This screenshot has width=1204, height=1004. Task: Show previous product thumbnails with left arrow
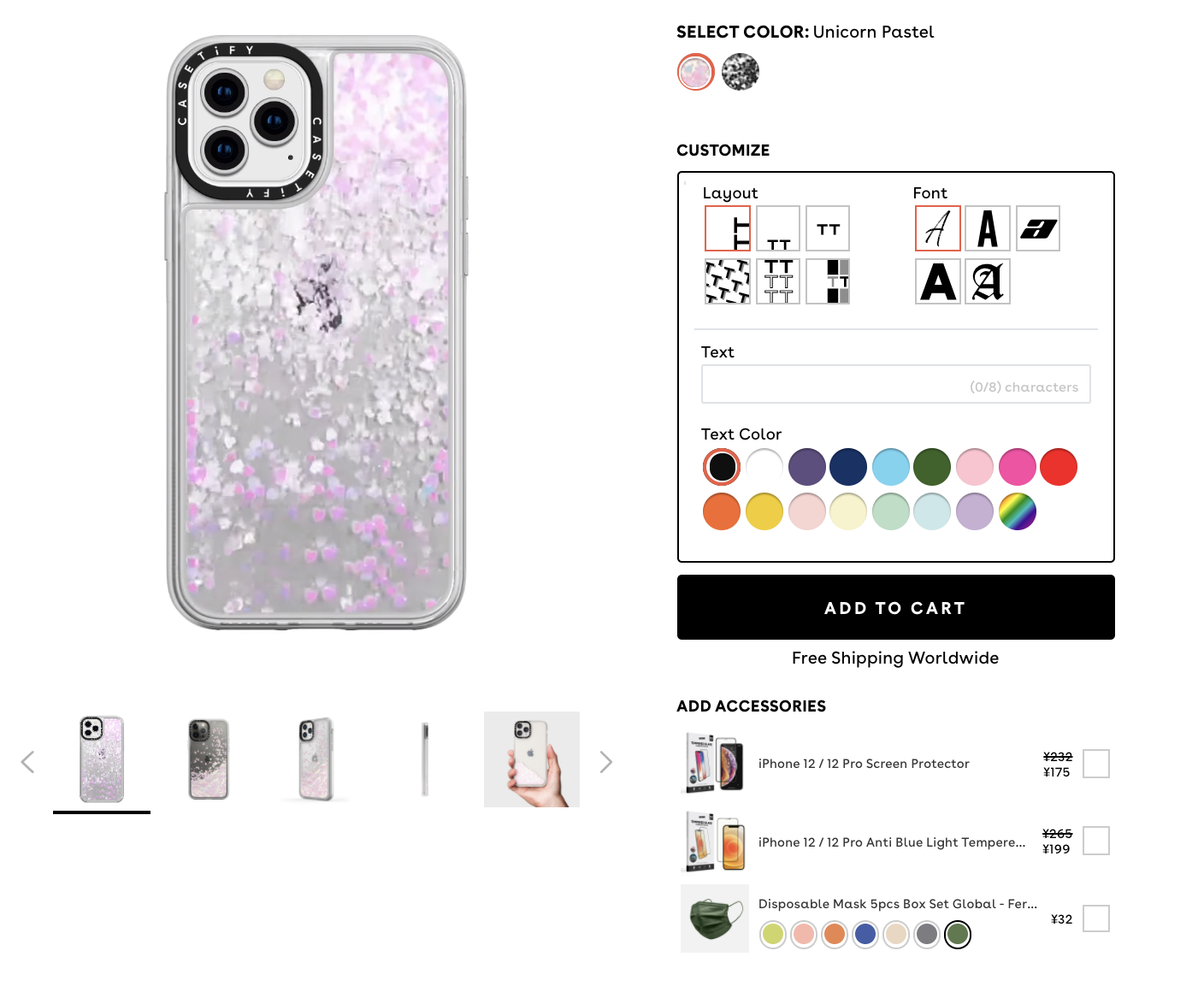coord(27,762)
